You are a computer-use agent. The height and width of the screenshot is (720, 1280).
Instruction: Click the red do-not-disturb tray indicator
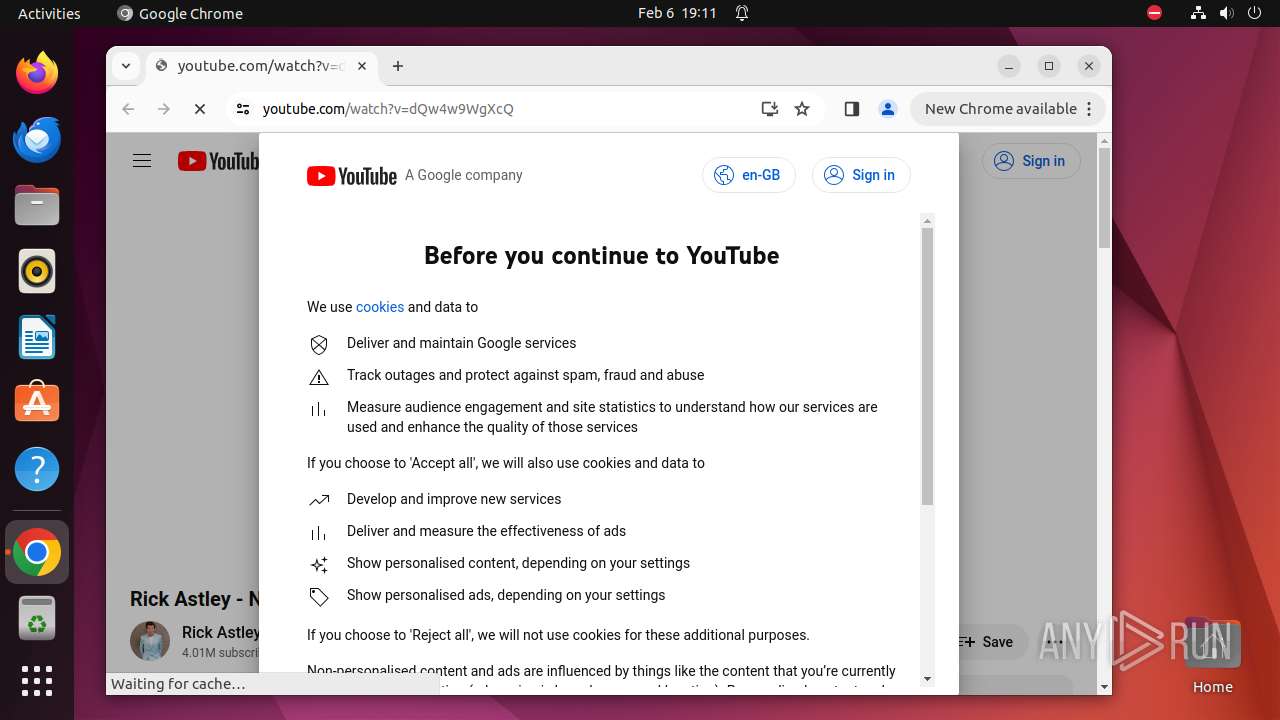tap(1155, 13)
